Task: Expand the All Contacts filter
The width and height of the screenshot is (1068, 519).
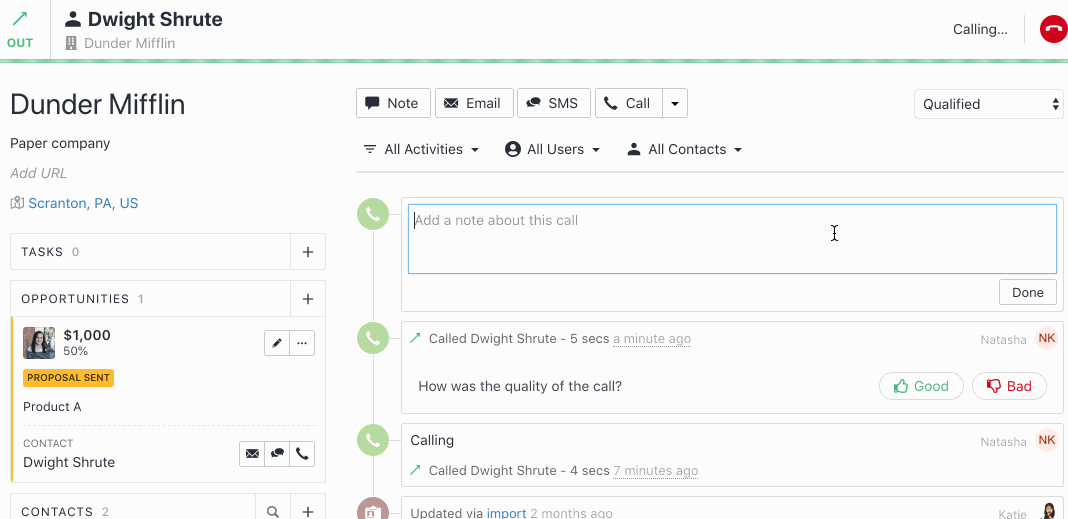Action: [x=685, y=149]
